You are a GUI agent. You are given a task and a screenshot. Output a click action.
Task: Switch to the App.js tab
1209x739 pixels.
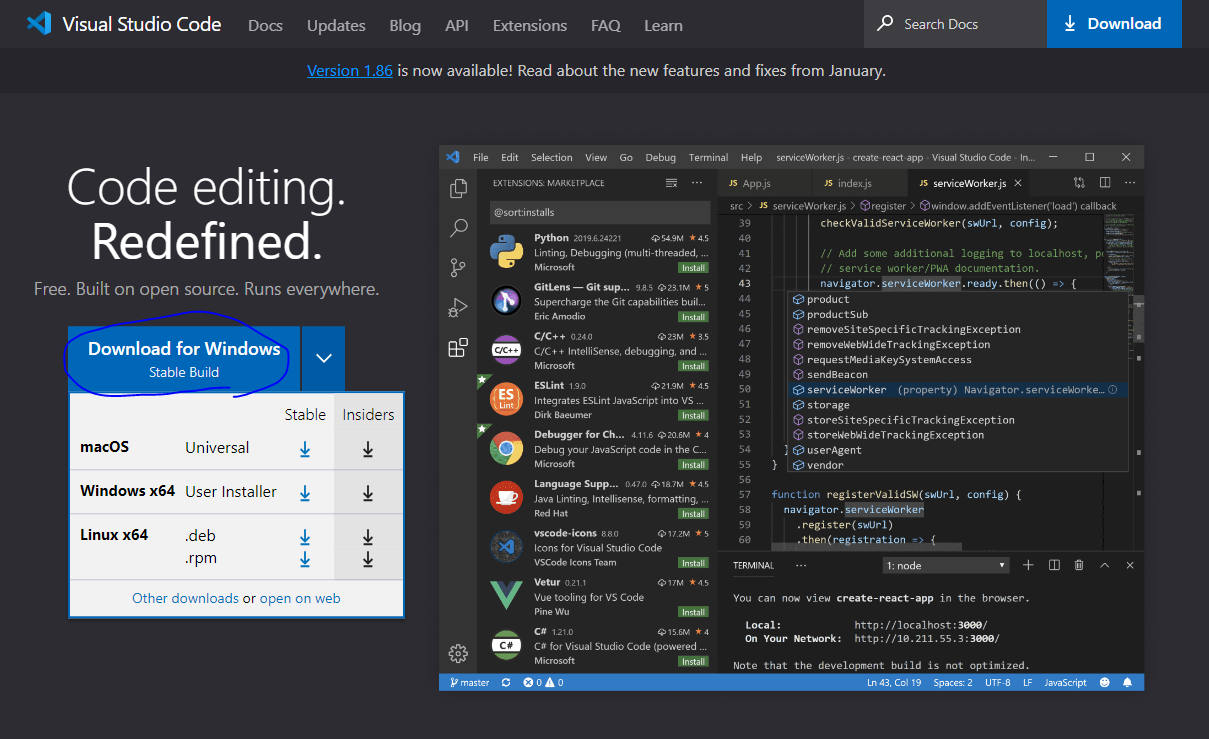(756, 183)
